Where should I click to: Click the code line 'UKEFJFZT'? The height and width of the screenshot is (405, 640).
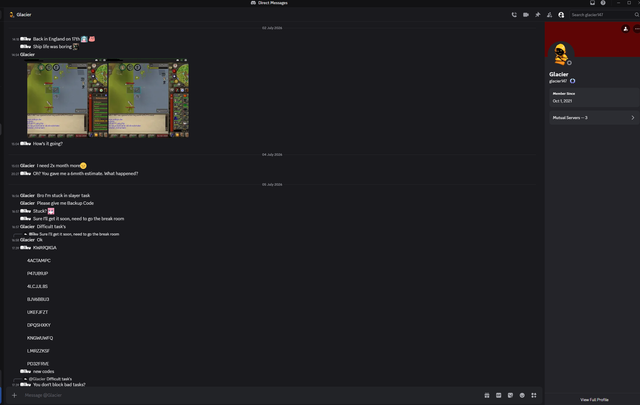tap(38, 312)
